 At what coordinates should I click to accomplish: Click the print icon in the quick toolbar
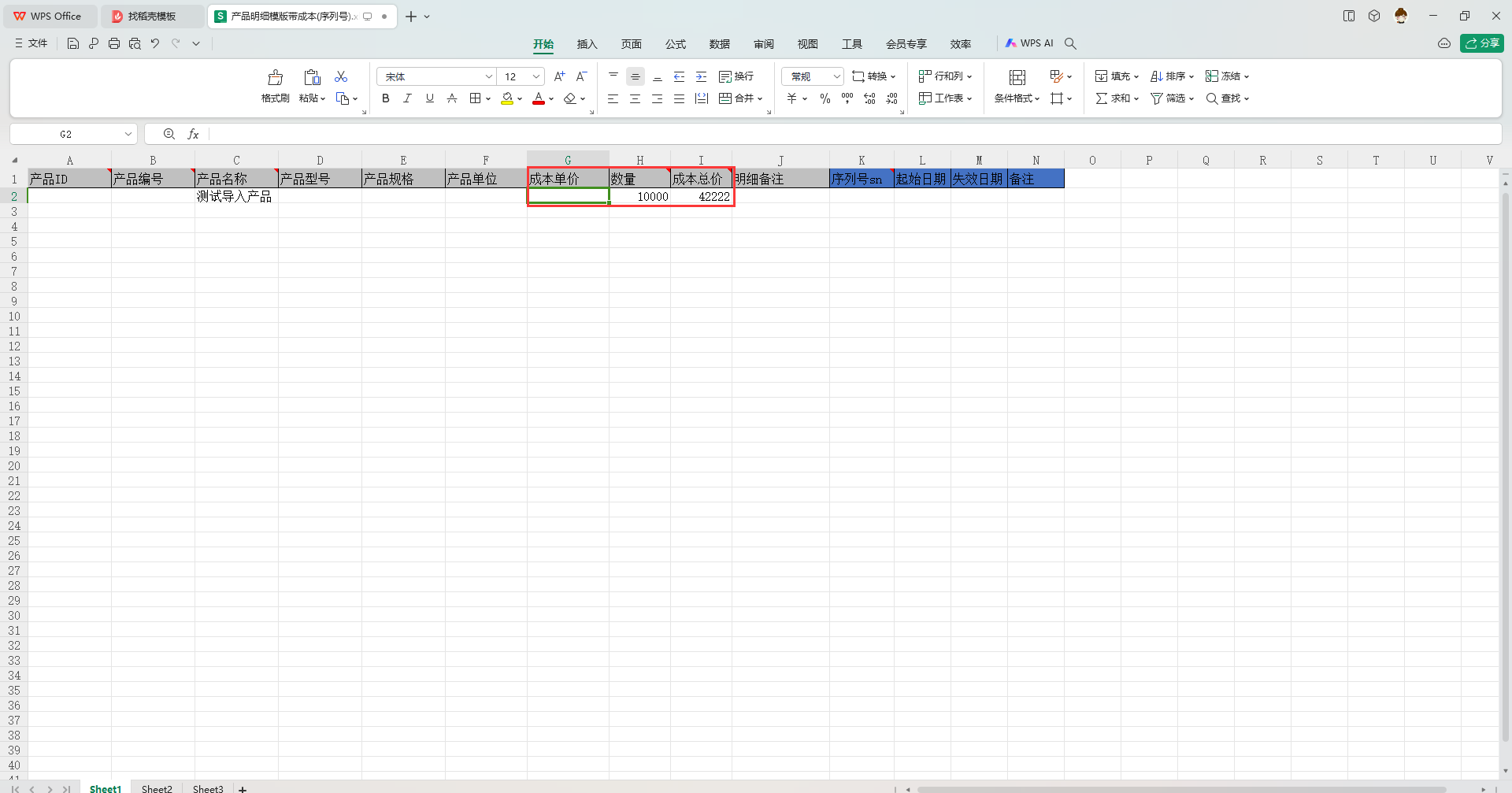(114, 43)
